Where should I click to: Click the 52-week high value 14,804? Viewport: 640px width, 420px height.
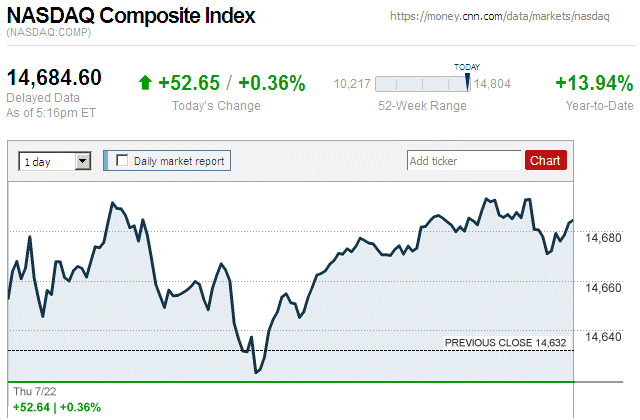(x=492, y=84)
